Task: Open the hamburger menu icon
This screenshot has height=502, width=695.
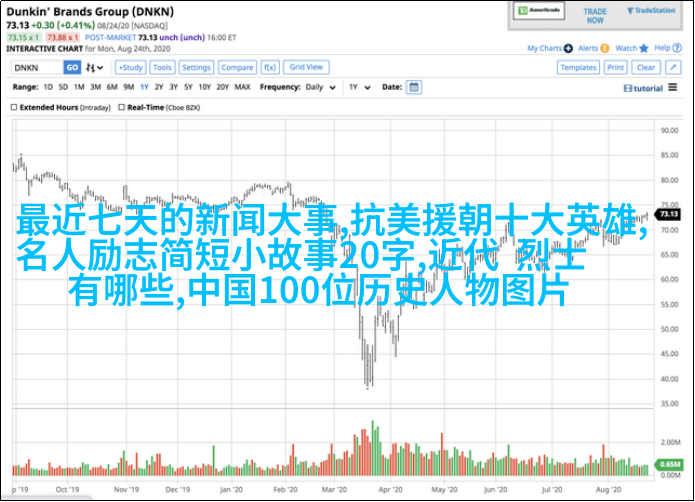Action: click(673, 87)
